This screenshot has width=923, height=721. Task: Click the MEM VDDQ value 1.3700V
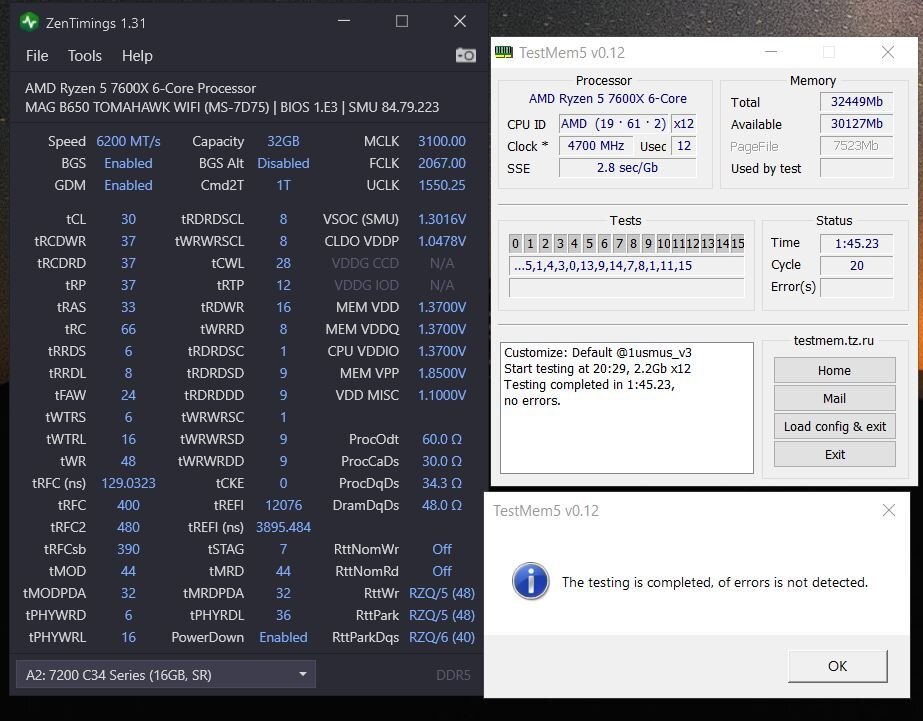[x=441, y=329]
